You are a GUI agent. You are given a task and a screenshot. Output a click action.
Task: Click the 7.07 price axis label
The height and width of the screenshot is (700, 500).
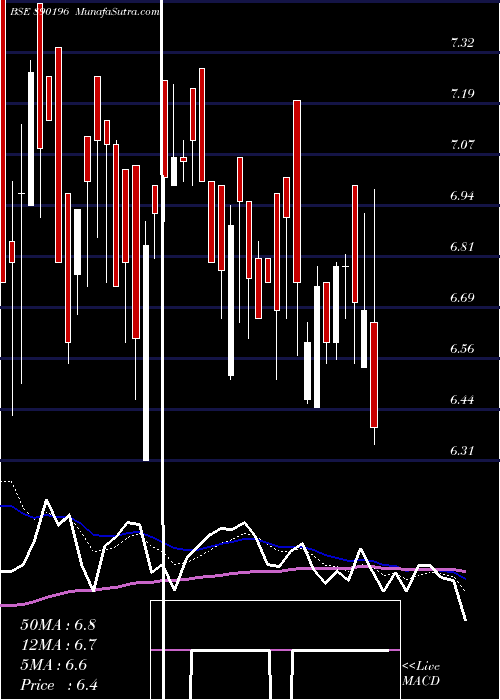click(x=462, y=145)
